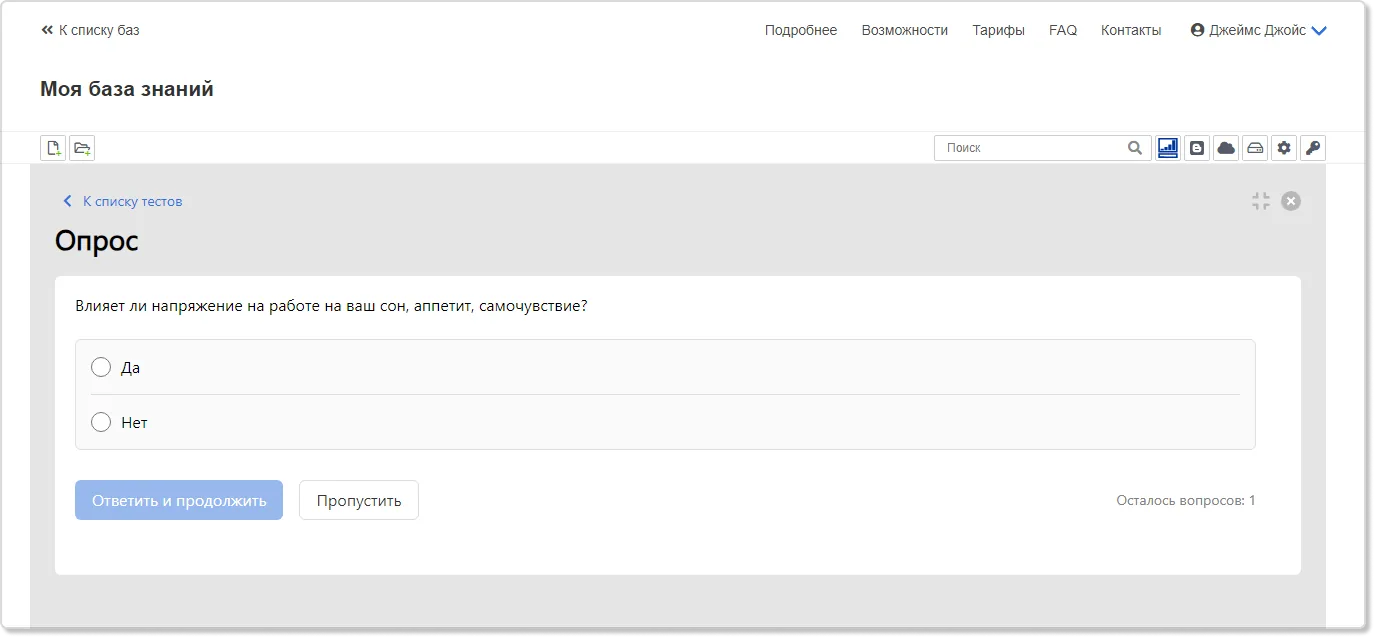Click the add folder icon in toolbar
Viewport: 1374px width, 637px height.
[x=82, y=148]
